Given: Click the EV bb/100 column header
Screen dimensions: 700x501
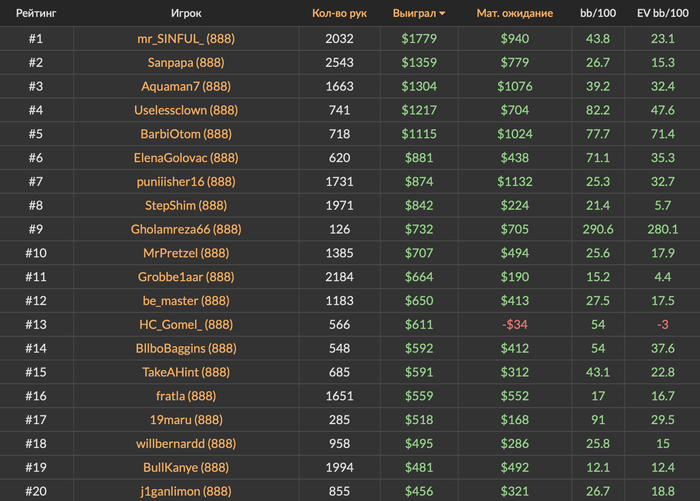Looking at the screenshot, I should tap(662, 14).
